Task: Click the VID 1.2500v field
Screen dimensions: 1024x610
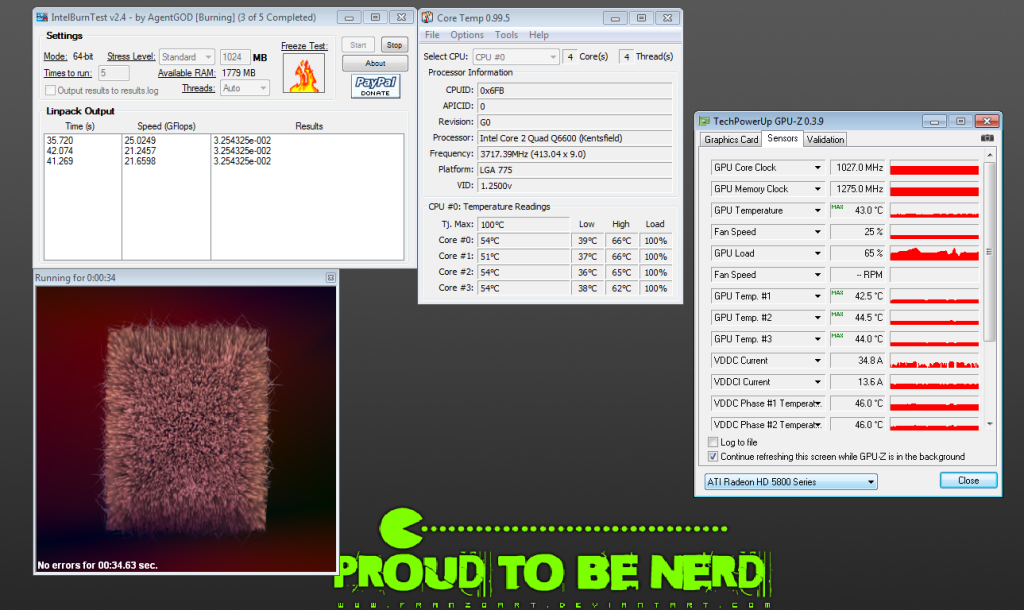Action: tap(575, 186)
